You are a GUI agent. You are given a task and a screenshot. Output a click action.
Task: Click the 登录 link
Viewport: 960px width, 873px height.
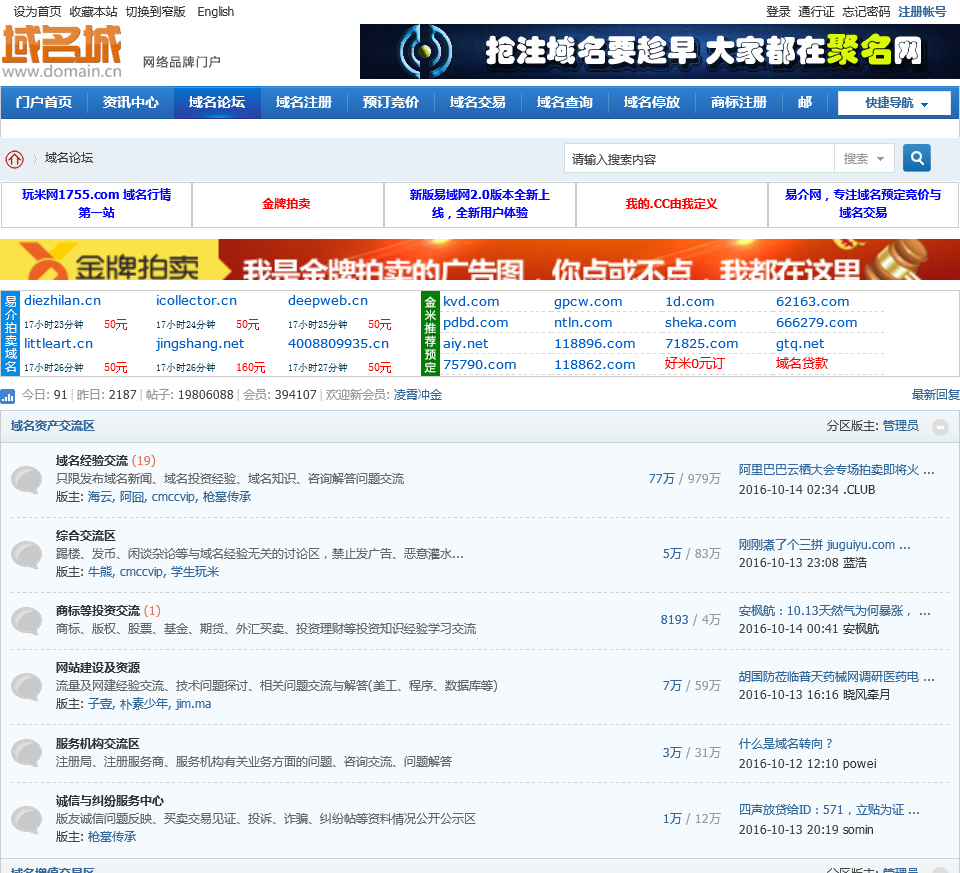click(778, 12)
